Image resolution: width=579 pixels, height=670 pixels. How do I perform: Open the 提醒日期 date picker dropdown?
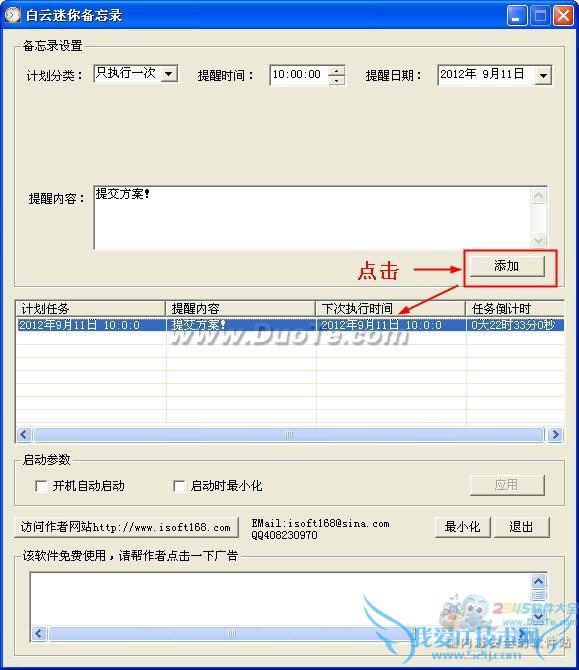(543, 76)
